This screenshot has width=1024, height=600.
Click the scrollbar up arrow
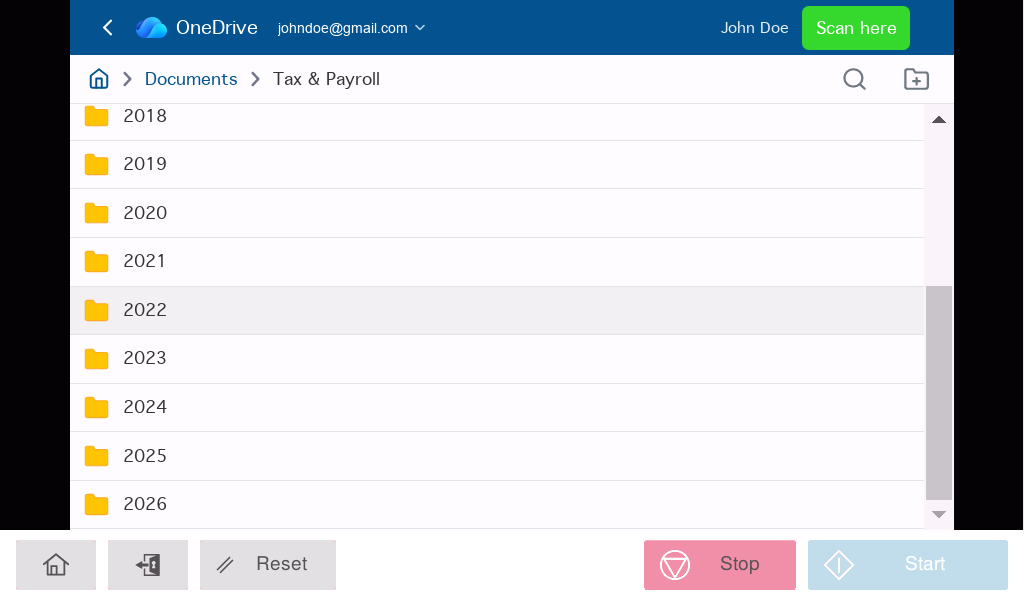click(939, 119)
